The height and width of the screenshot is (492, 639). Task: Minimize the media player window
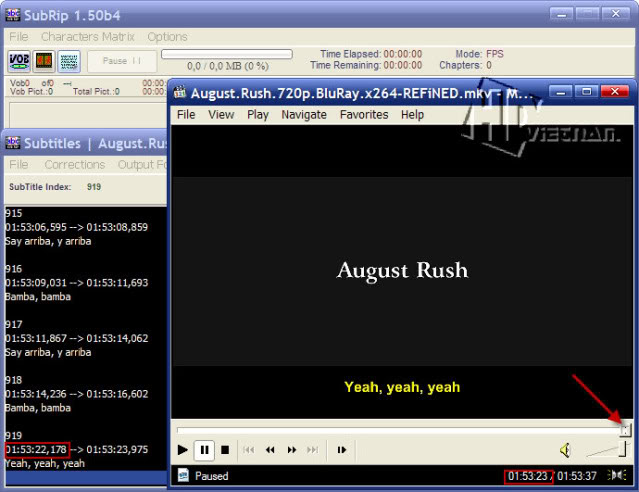[561, 92]
